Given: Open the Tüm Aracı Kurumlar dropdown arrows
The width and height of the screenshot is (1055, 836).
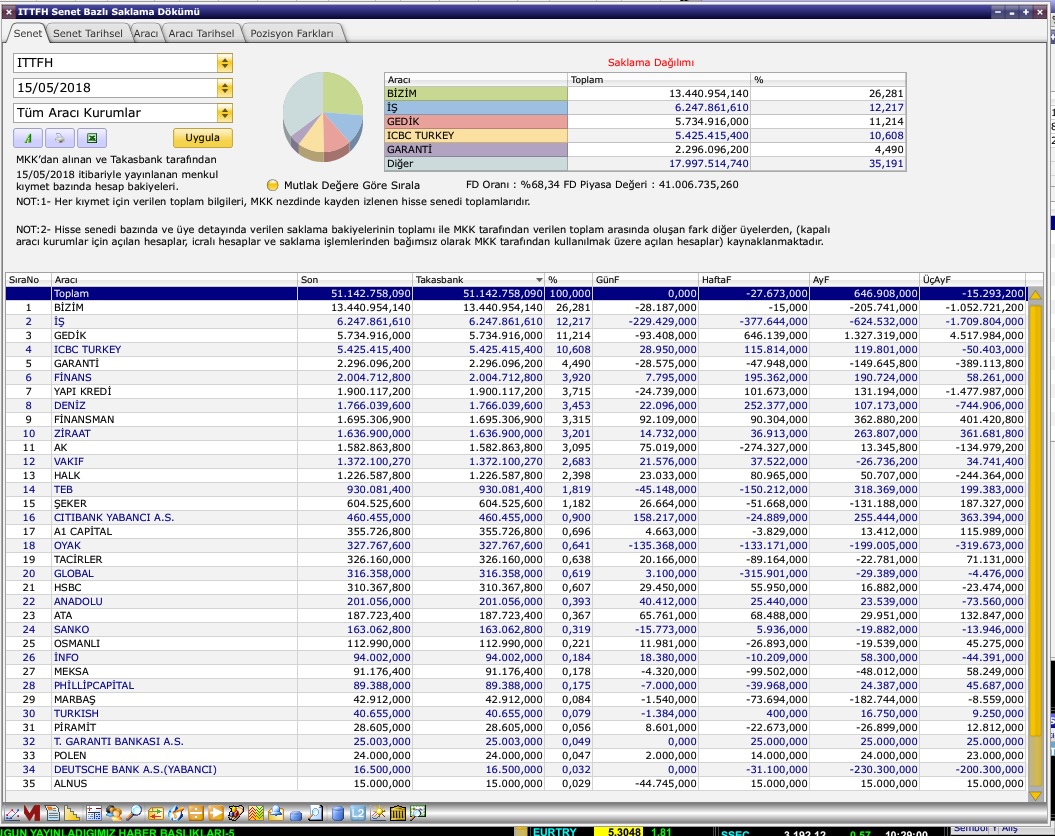Looking at the screenshot, I should click(x=225, y=113).
